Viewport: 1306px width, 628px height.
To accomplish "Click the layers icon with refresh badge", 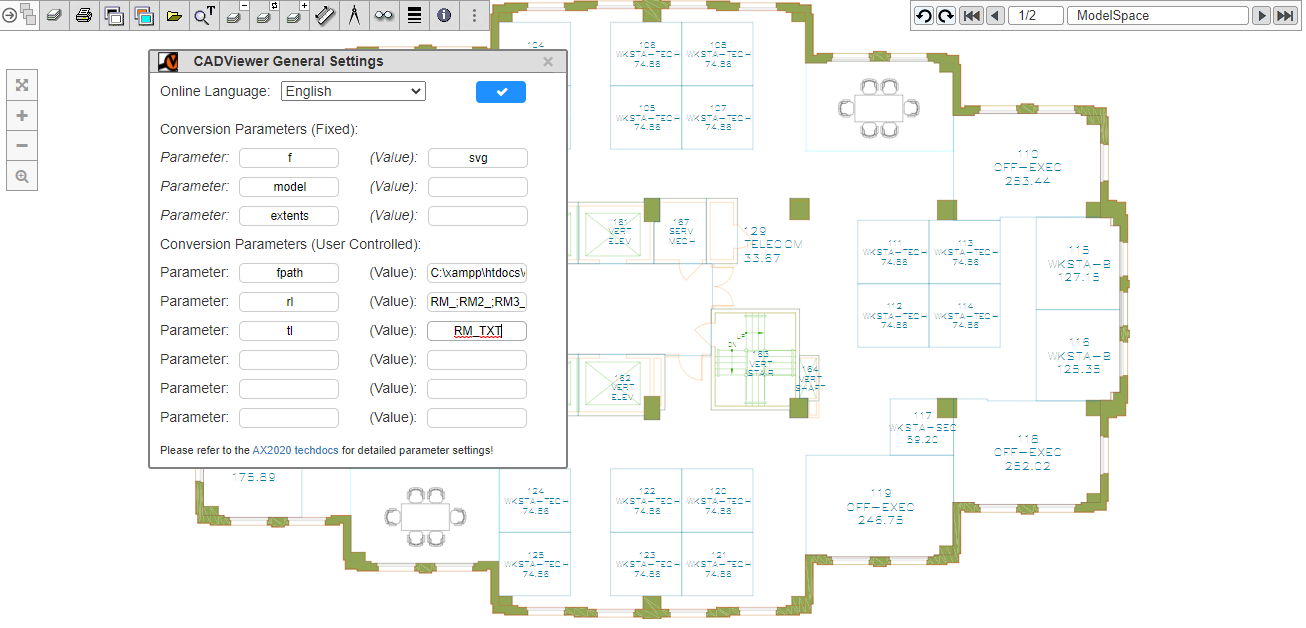I will pyautogui.click(x=265, y=15).
